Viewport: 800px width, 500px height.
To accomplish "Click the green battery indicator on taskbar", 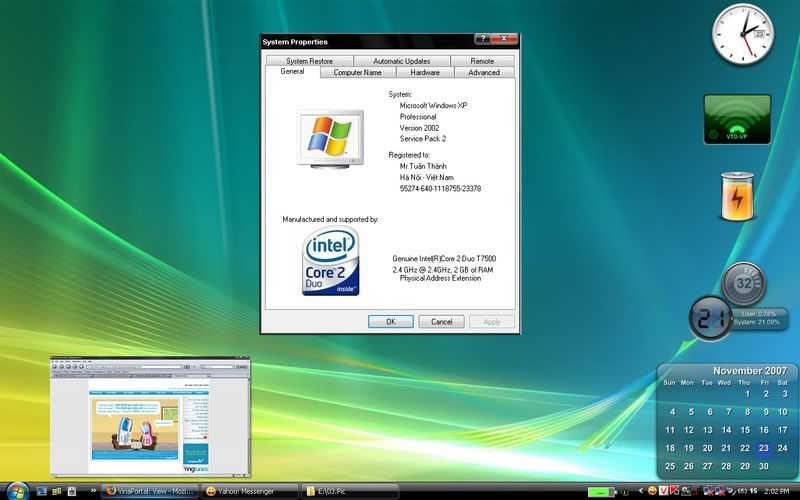I will click(x=603, y=491).
